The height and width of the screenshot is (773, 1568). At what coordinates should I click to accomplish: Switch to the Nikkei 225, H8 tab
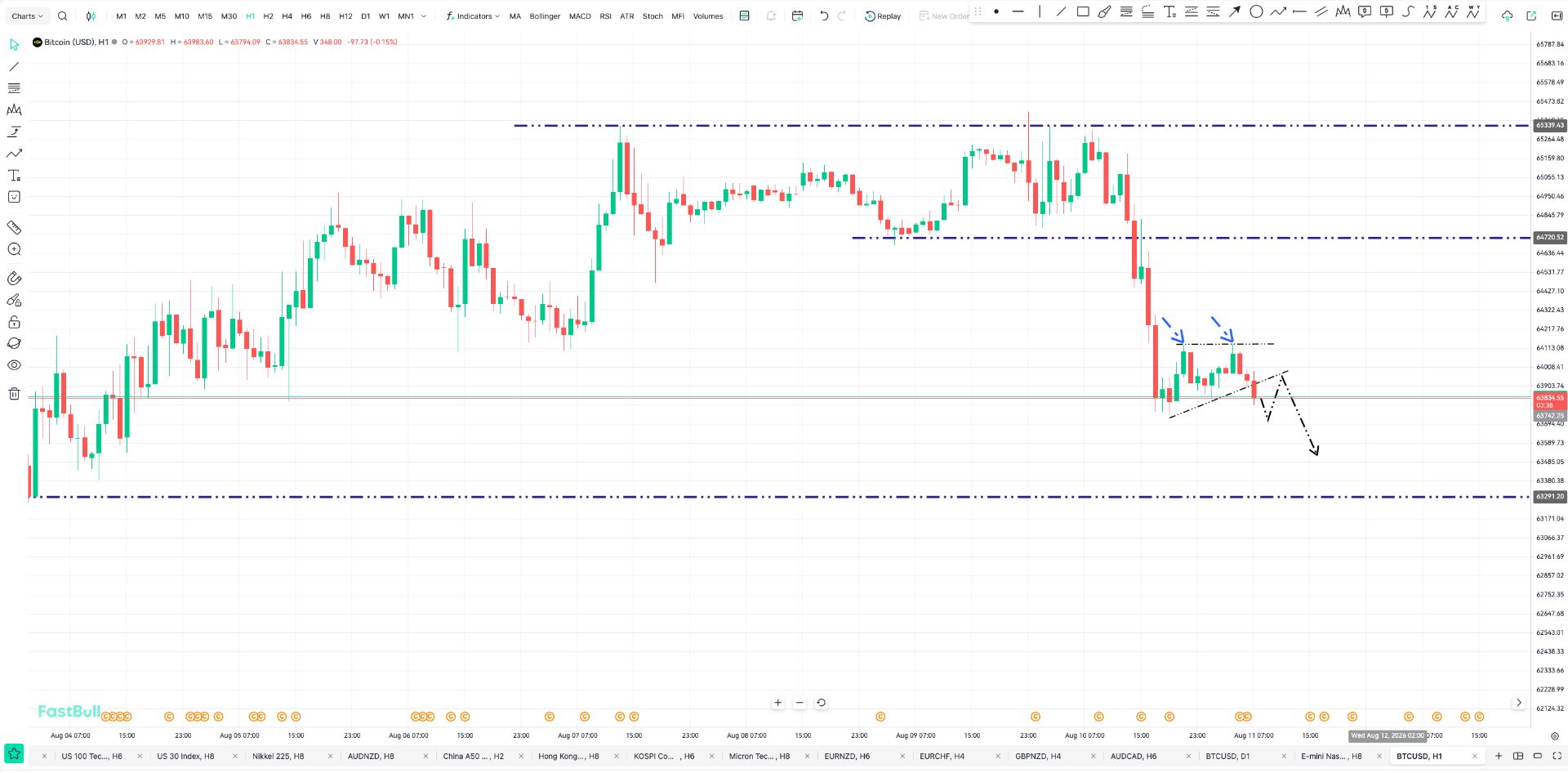tap(278, 757)
